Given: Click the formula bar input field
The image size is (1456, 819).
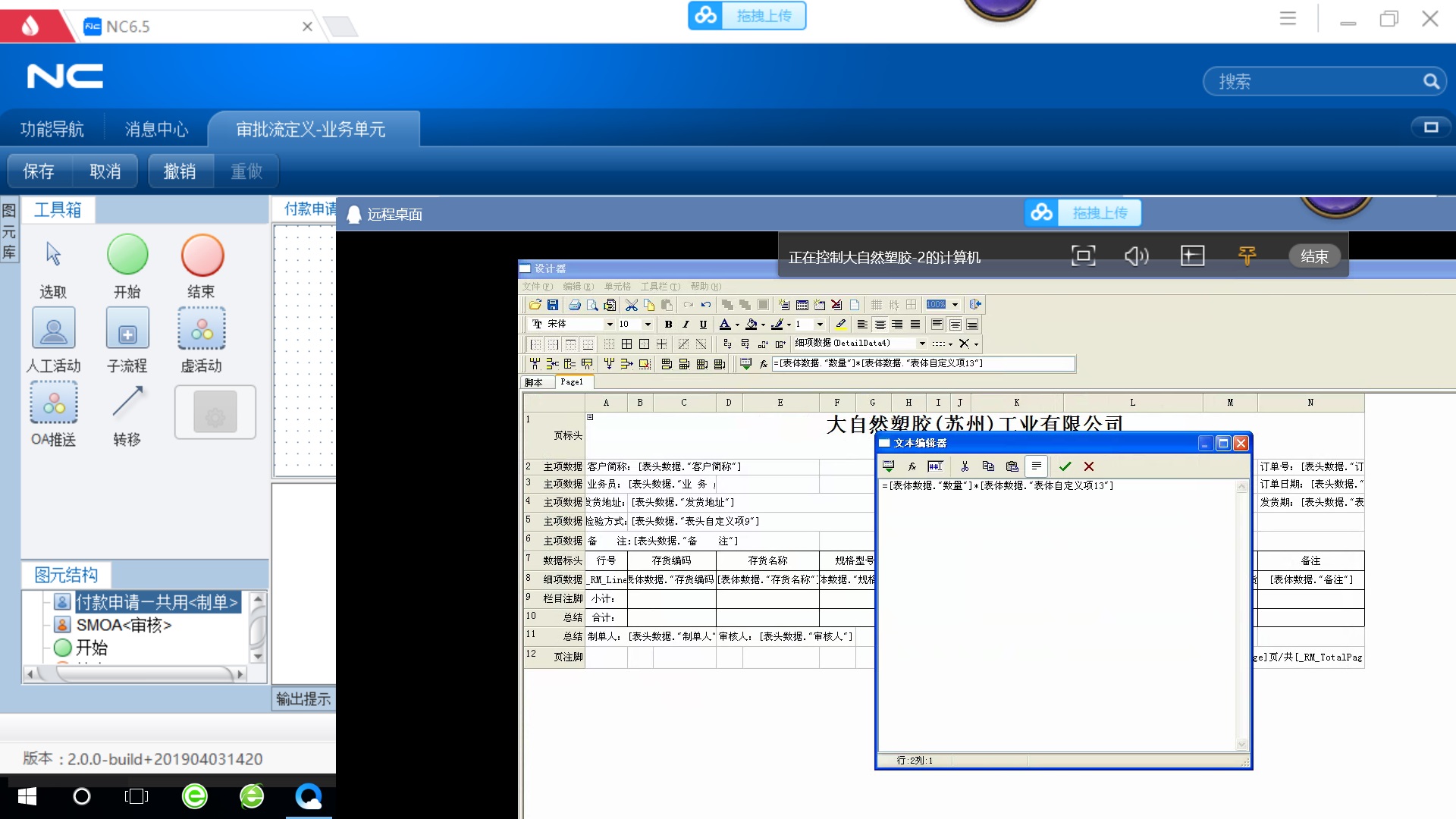Looking at the screenshot, I should 923,364.
